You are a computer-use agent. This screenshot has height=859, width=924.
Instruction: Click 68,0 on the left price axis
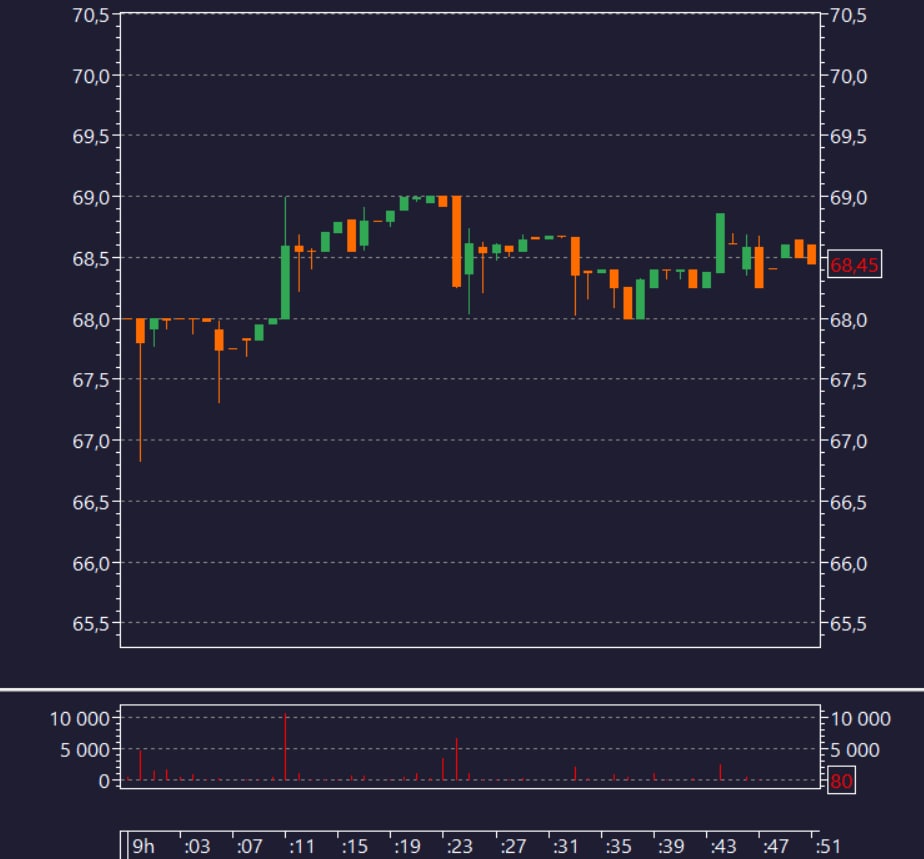tap(91, 320)
